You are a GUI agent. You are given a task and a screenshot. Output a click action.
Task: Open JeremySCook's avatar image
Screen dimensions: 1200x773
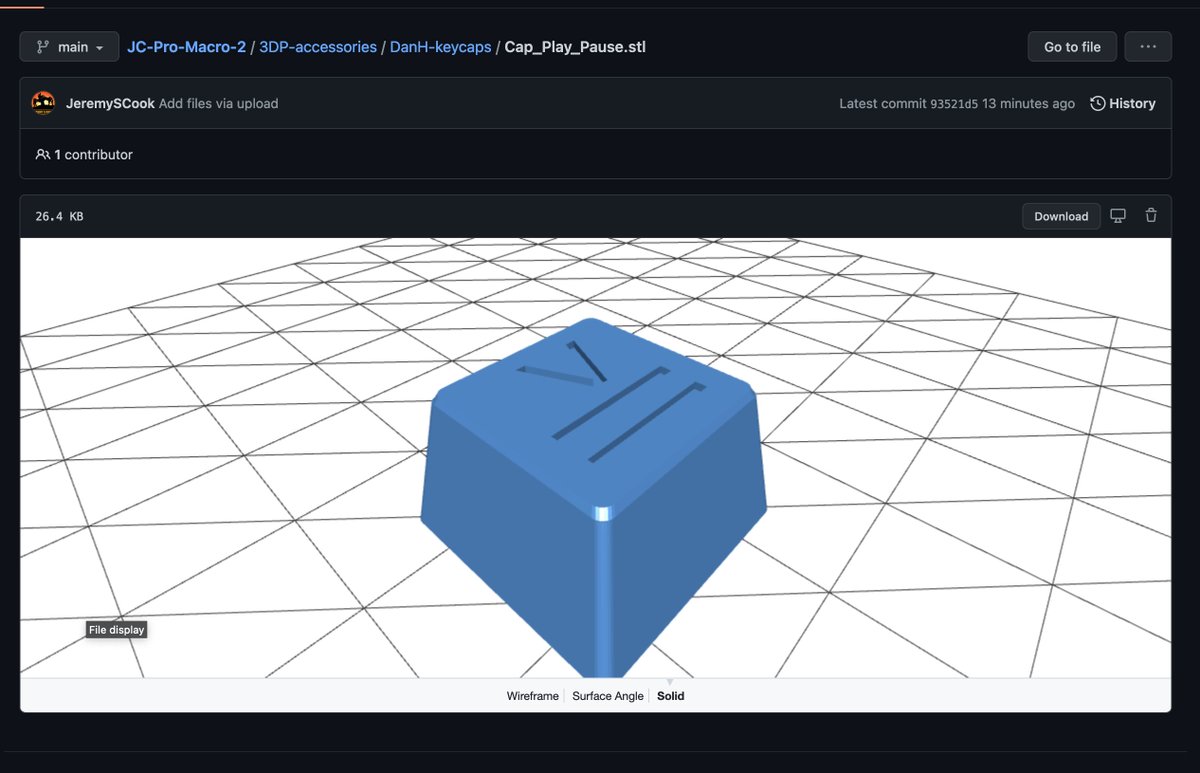pos(43,103)
